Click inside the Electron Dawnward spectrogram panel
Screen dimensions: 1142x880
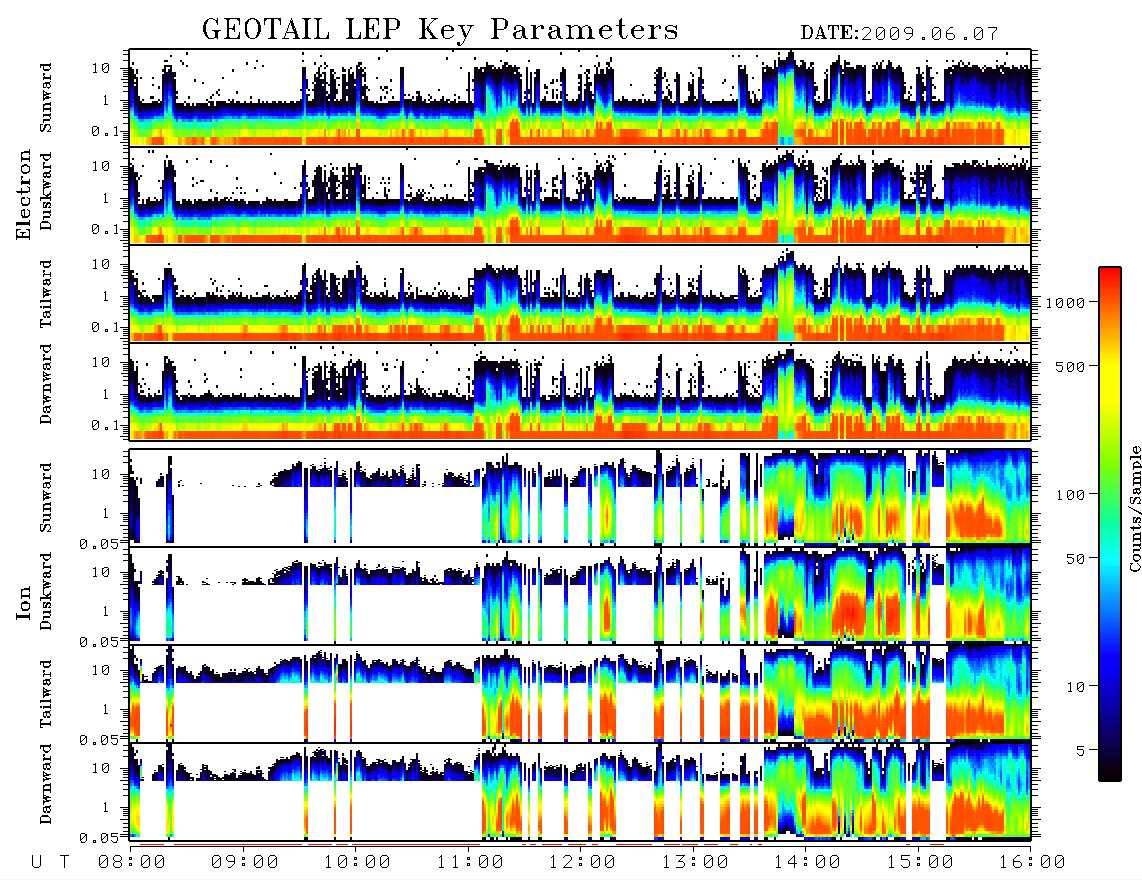580,391
